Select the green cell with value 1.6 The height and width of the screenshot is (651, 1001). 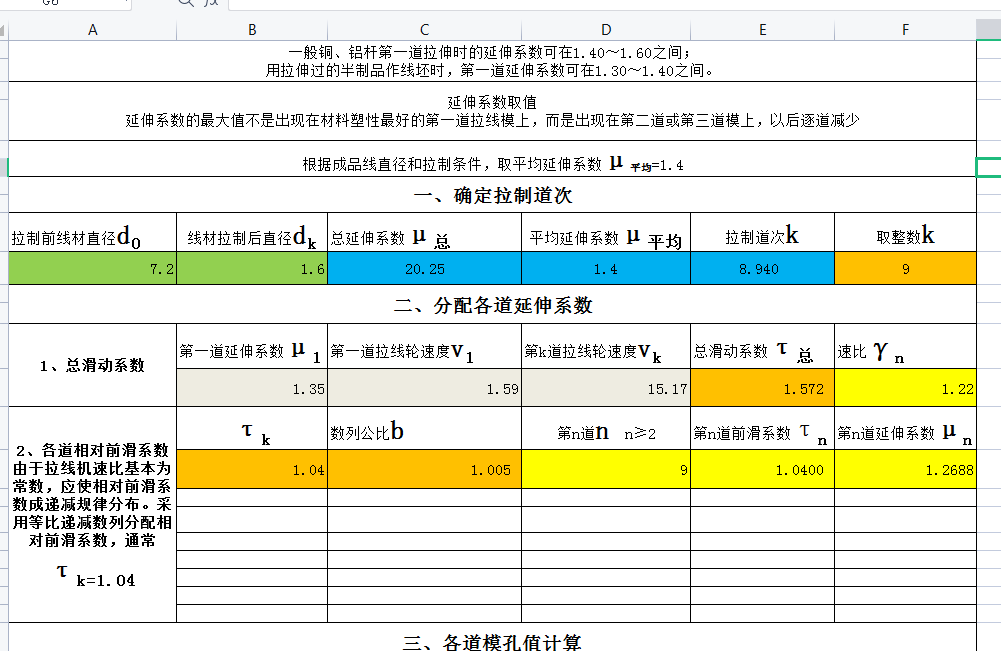252,269
